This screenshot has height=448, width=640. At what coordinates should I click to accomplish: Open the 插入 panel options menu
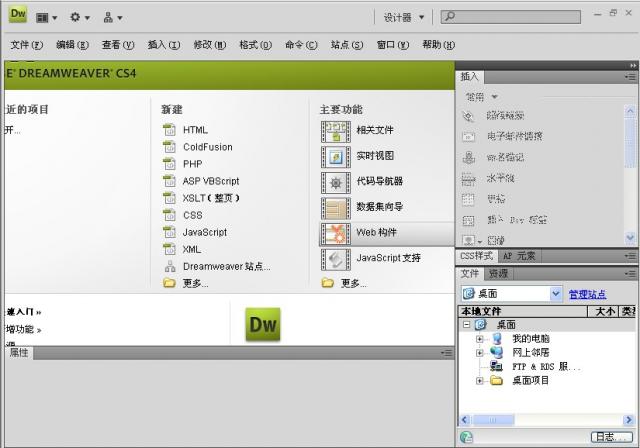point(631,77)
